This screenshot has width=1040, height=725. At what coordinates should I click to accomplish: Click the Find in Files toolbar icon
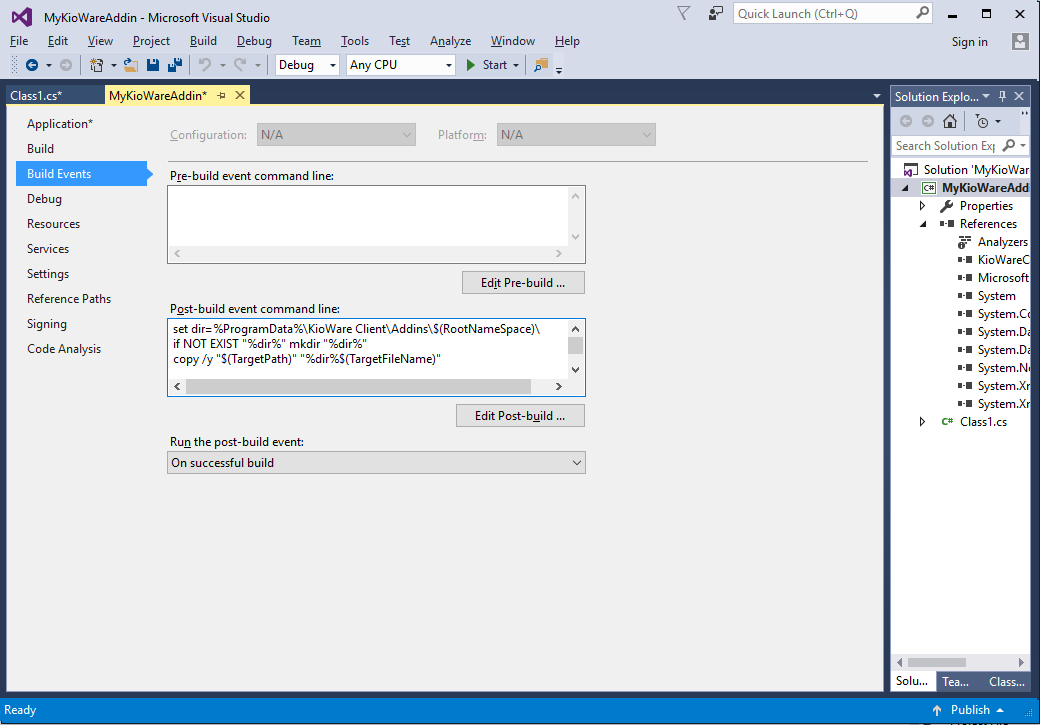[541, 65]
